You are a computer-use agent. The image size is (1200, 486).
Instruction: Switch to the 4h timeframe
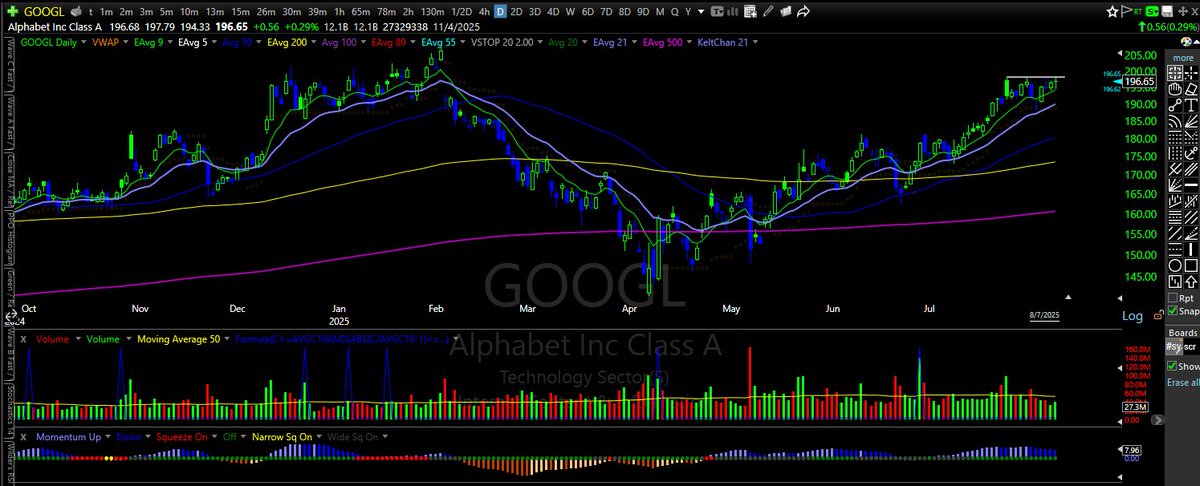tap(484, 11)
